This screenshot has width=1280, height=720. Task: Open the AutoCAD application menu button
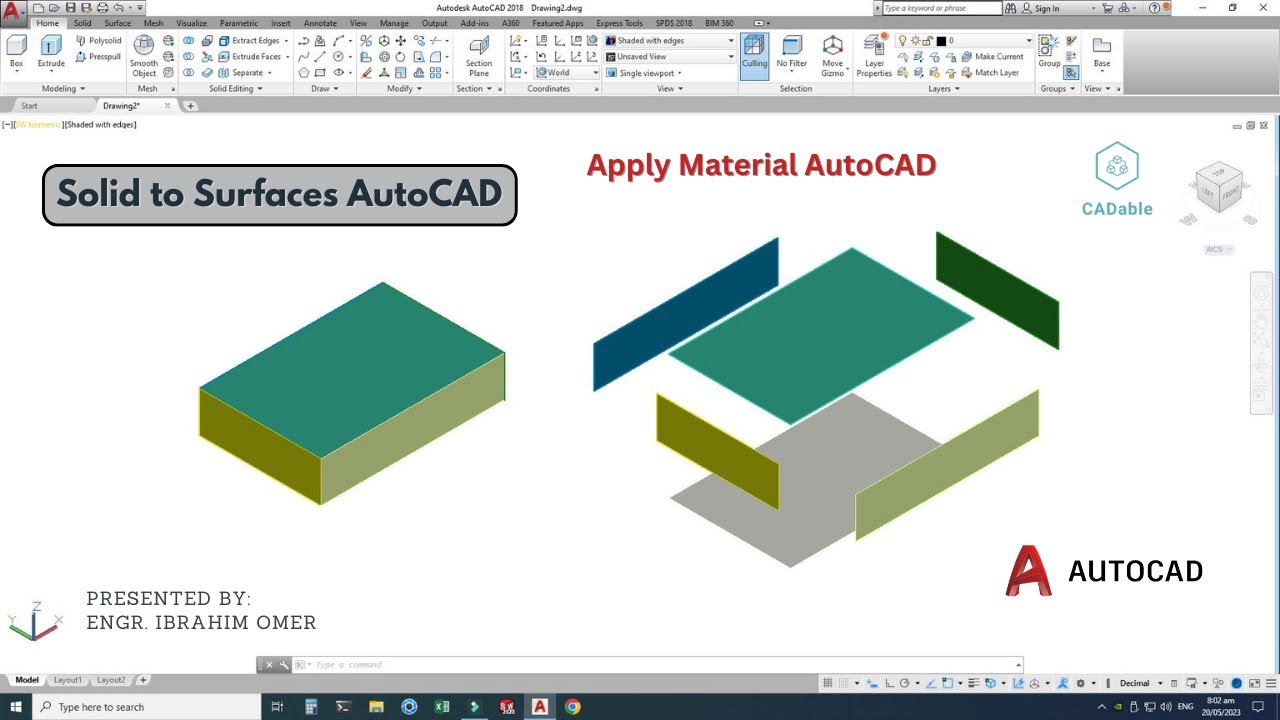(12, 12)
